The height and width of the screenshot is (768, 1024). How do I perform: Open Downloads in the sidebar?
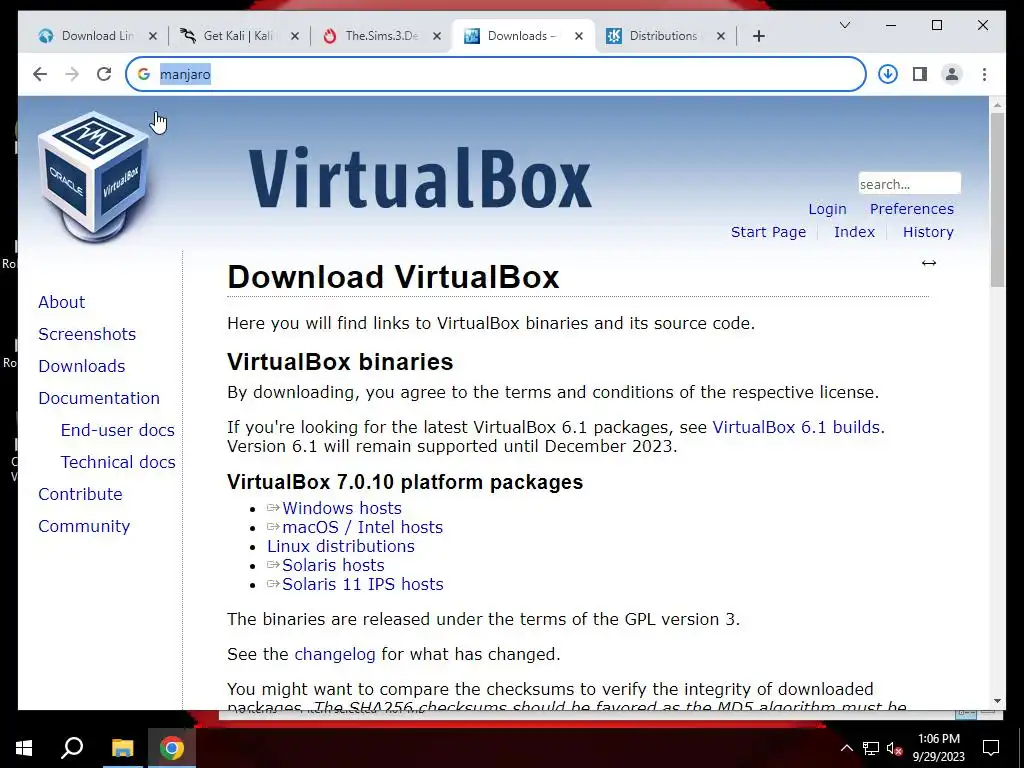point(82,366)
